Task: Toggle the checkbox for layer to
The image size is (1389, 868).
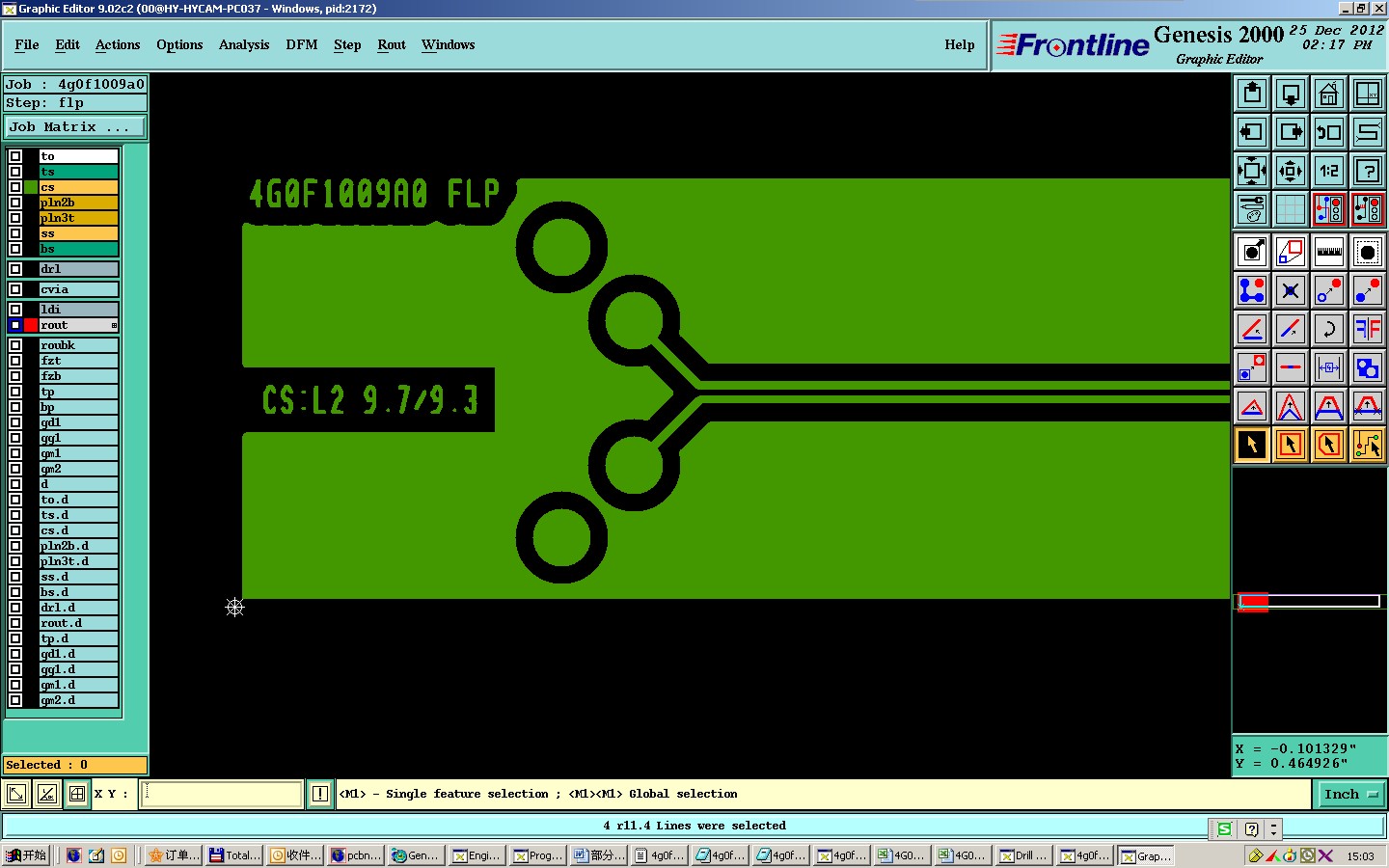Action: (x=15, y=156)
